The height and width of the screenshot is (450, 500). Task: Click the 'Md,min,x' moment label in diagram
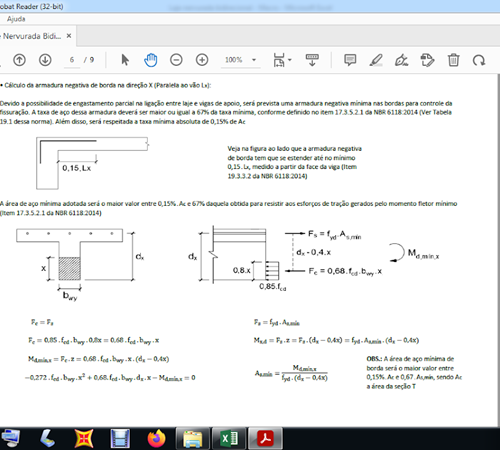(424, 253)
